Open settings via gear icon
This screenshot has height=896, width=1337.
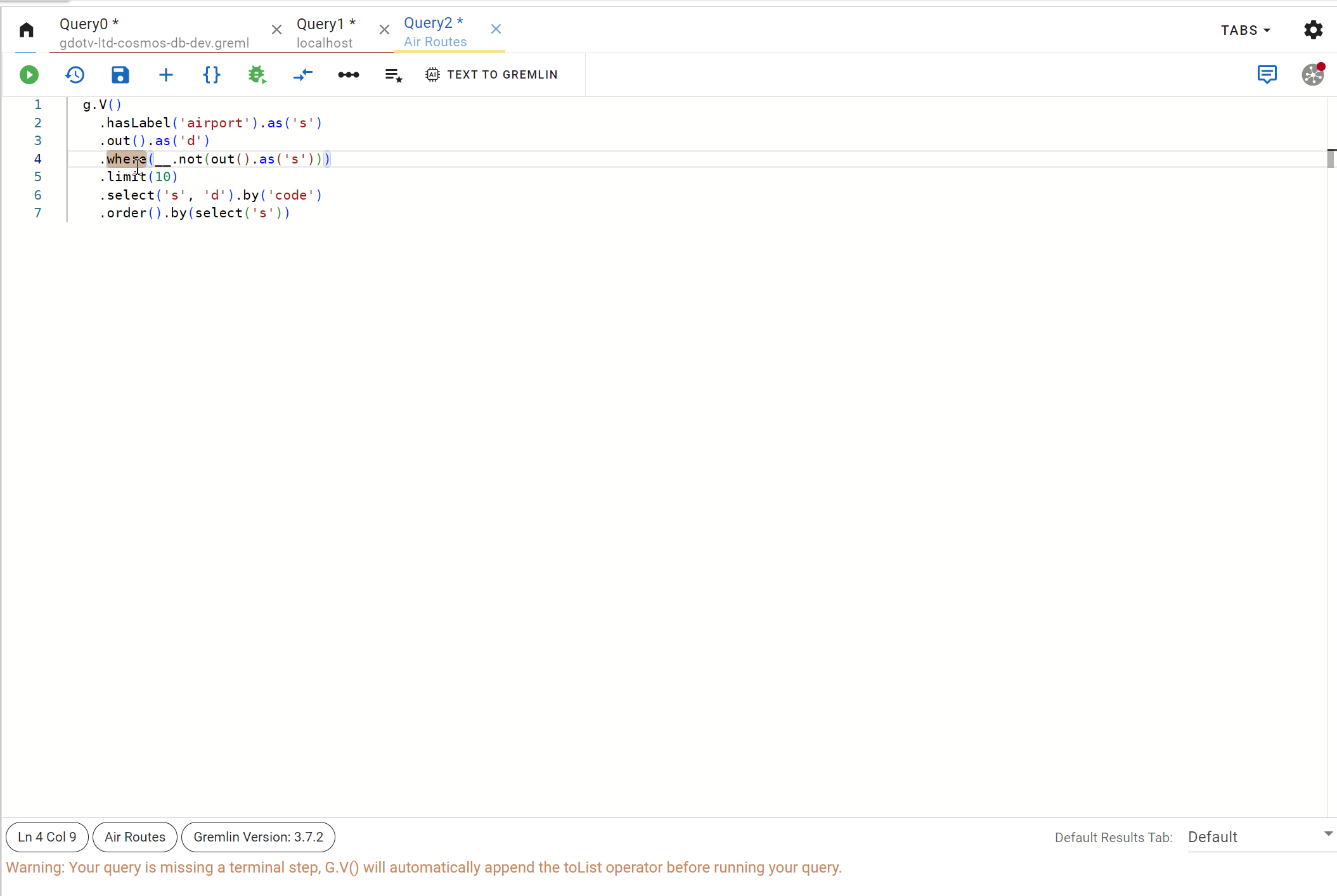click(x=1313, y=30)
